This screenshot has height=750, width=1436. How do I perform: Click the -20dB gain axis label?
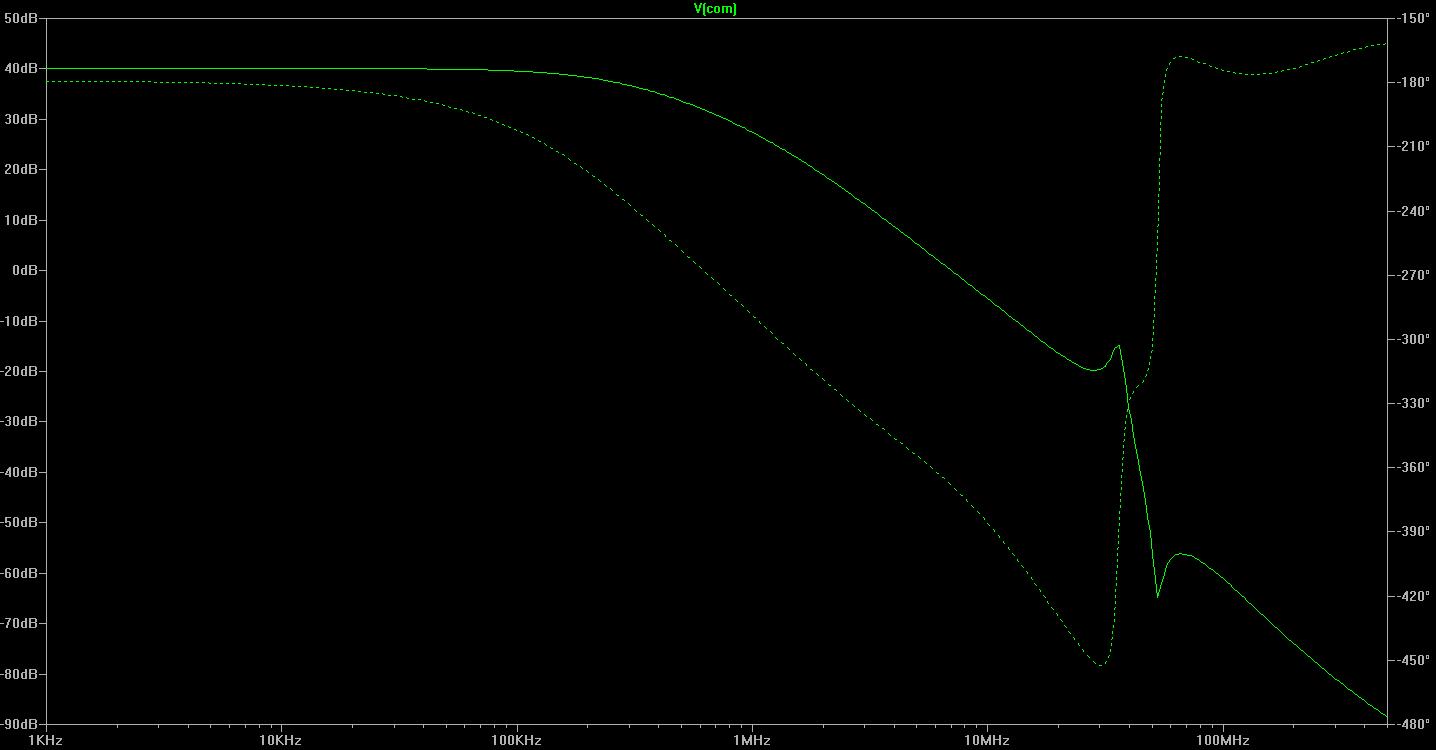[x=19, y=371]
